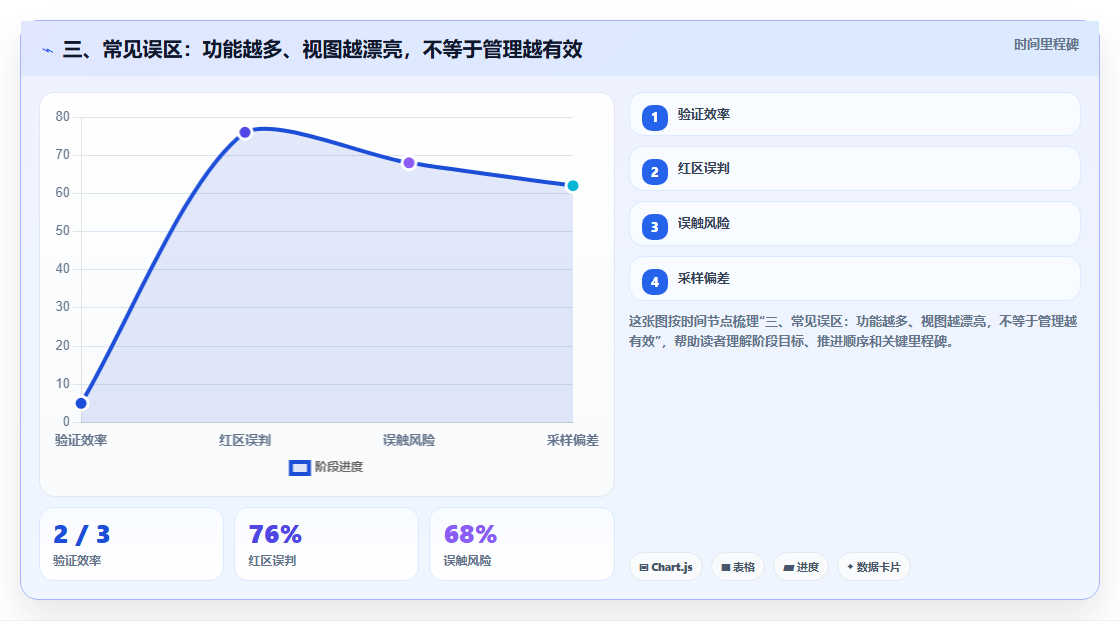Screen dimensions: 1120x621
Task: Select the 采样偏差 list item
Action: pos(854,279)
